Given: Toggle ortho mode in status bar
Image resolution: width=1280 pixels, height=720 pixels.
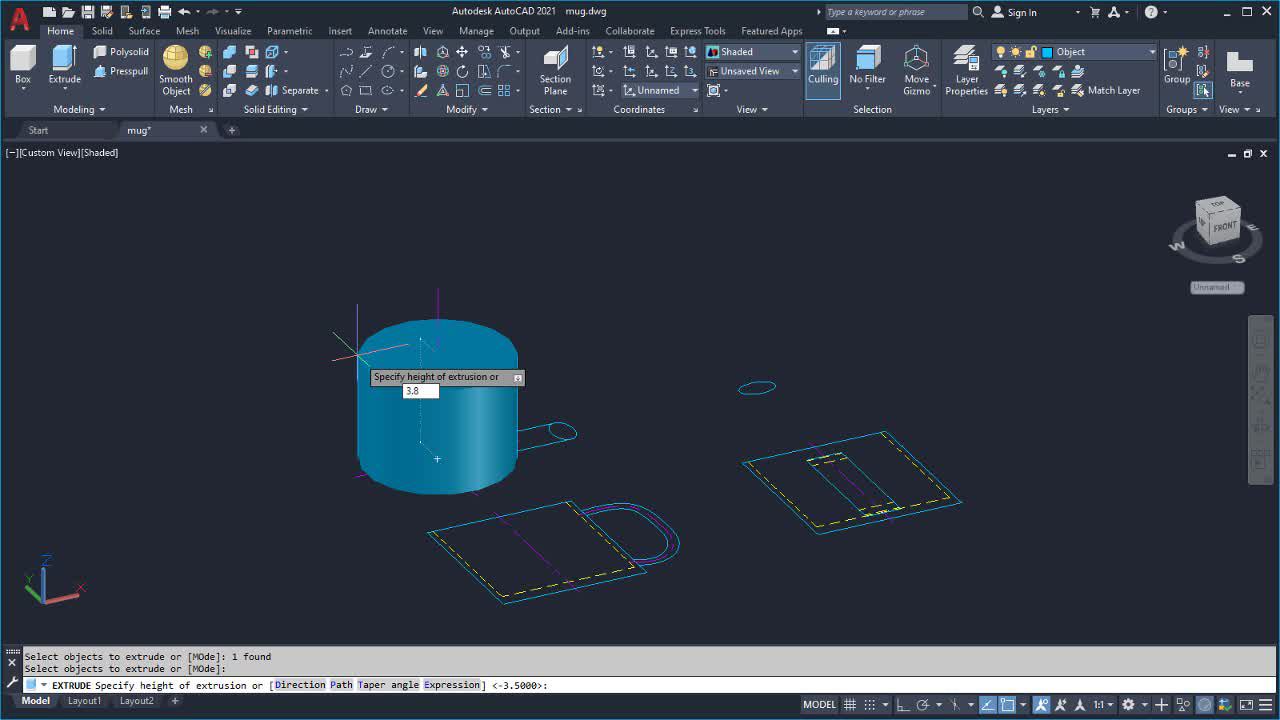Looking at the screenshot, I should pyautogui.click(x=903, y=704).
